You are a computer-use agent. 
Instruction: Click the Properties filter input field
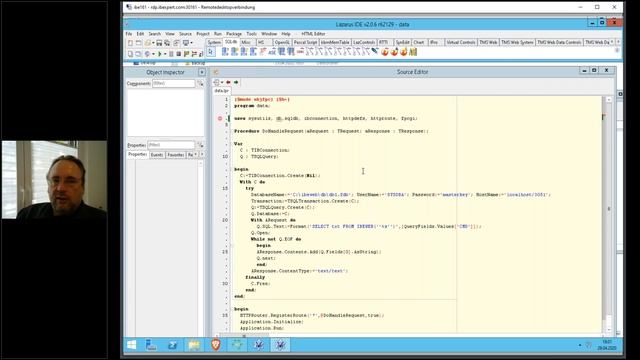[x=171, y=145]
